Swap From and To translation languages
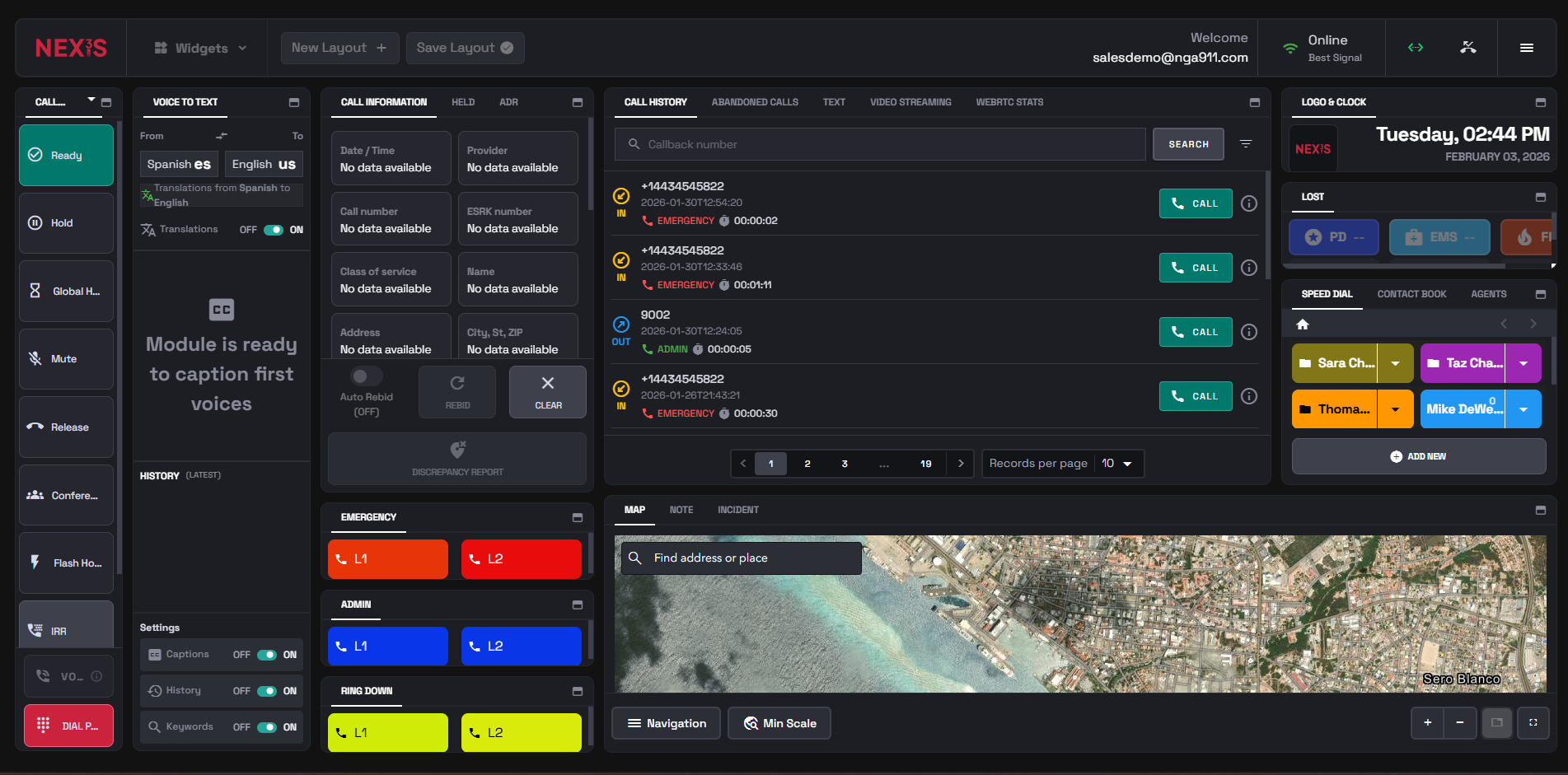Screen dimensions: 1568x775 click(222, 136)
